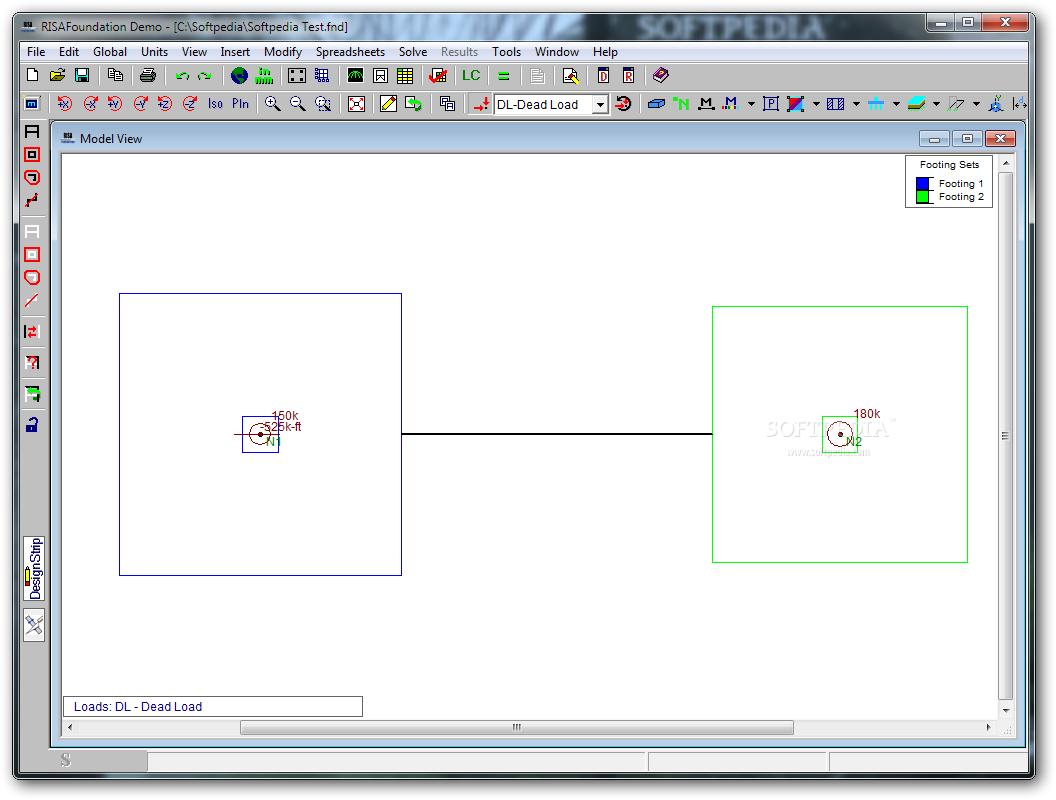1056x800 pixels.
Task: Click the DesignStrip sidebar button
Action: point(34,568)
